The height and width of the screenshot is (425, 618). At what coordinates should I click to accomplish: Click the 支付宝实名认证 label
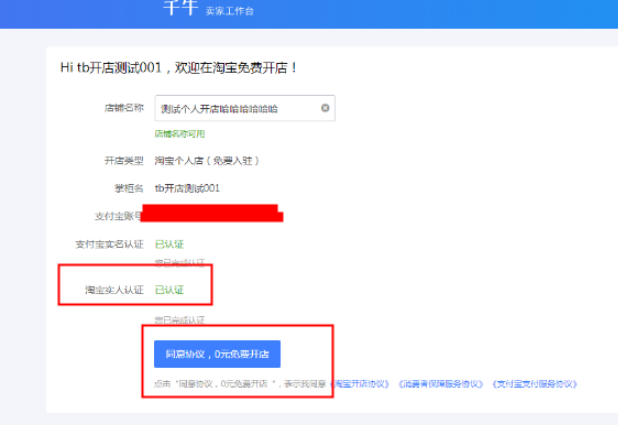(110, 244)
